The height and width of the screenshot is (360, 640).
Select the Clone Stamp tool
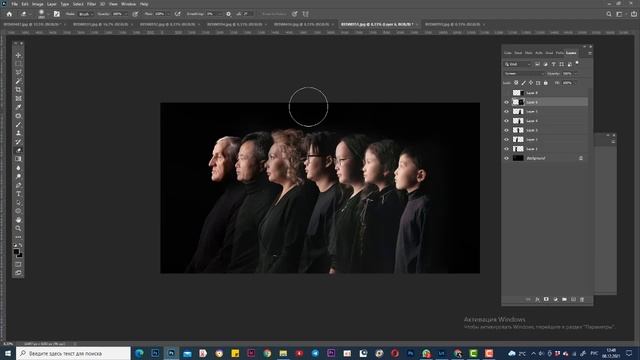click(18, 133)
